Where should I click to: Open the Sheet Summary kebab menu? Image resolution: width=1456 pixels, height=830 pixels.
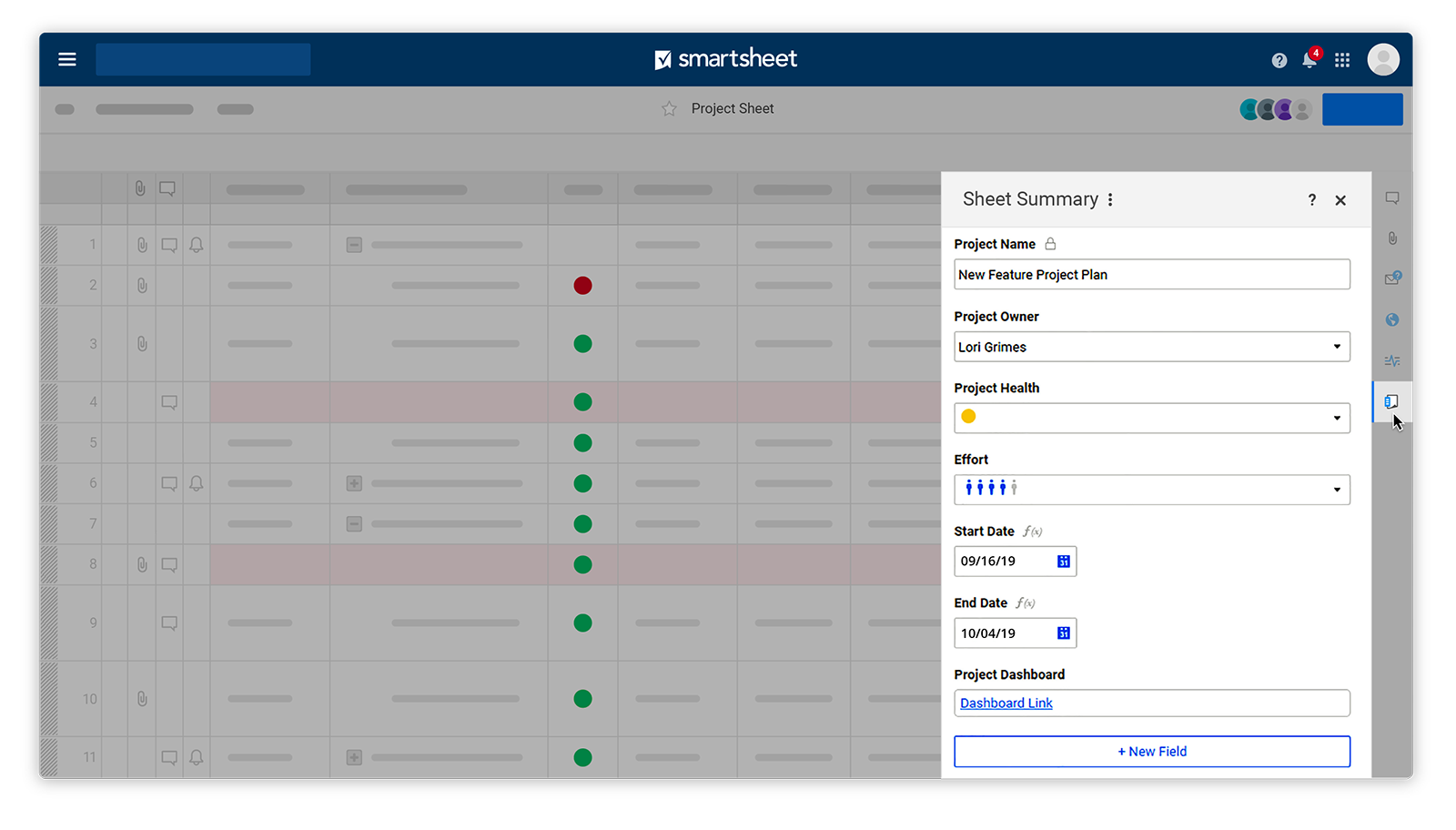1110,199
